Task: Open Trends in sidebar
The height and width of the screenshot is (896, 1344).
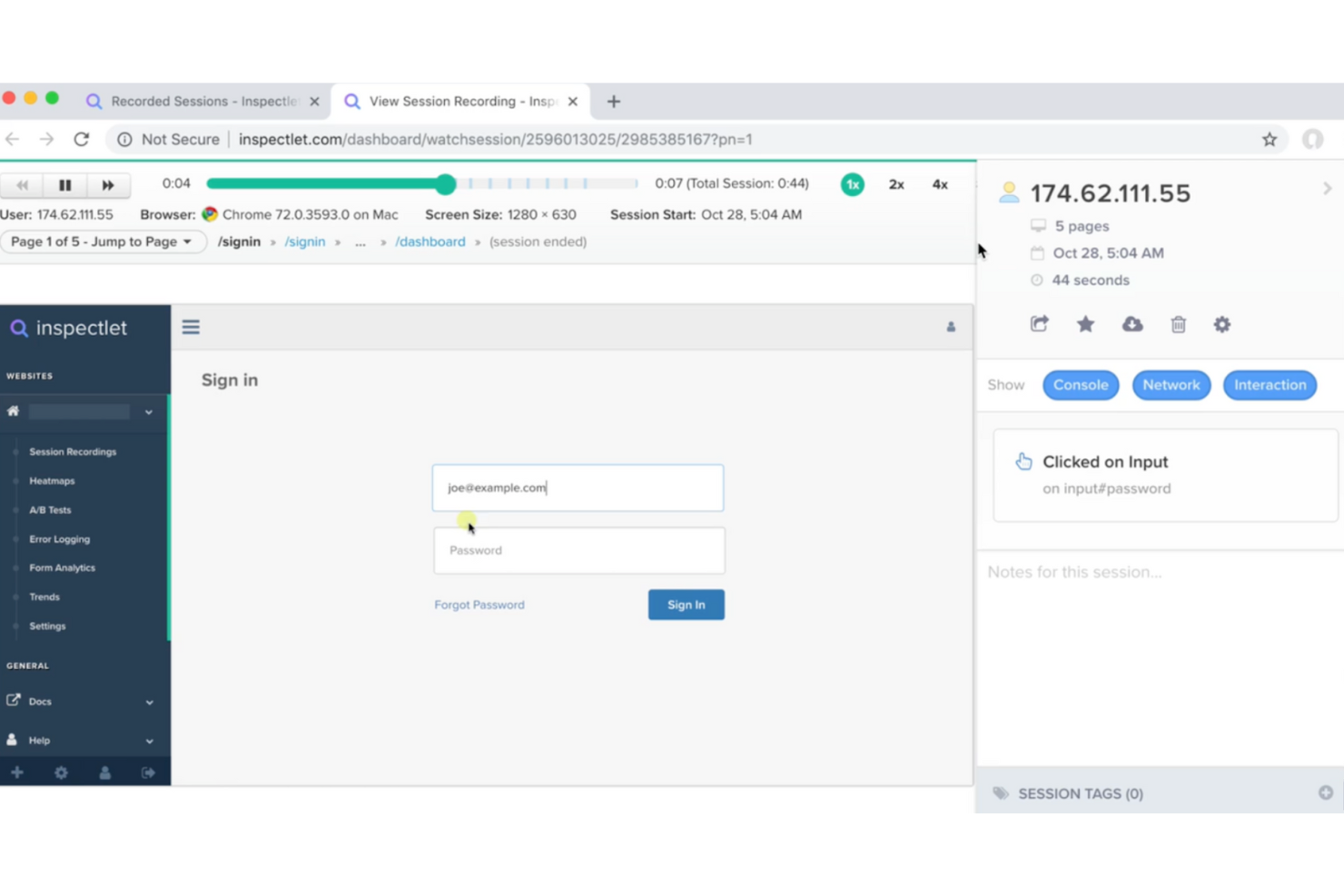Action: pyautogui.click(x=44, y=596)
